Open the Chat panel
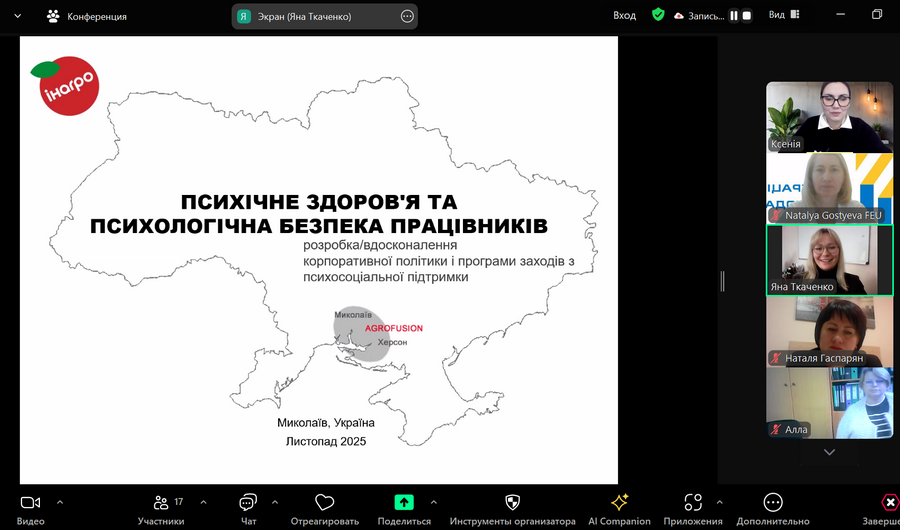The image size is (900, 530). (248, 502)
